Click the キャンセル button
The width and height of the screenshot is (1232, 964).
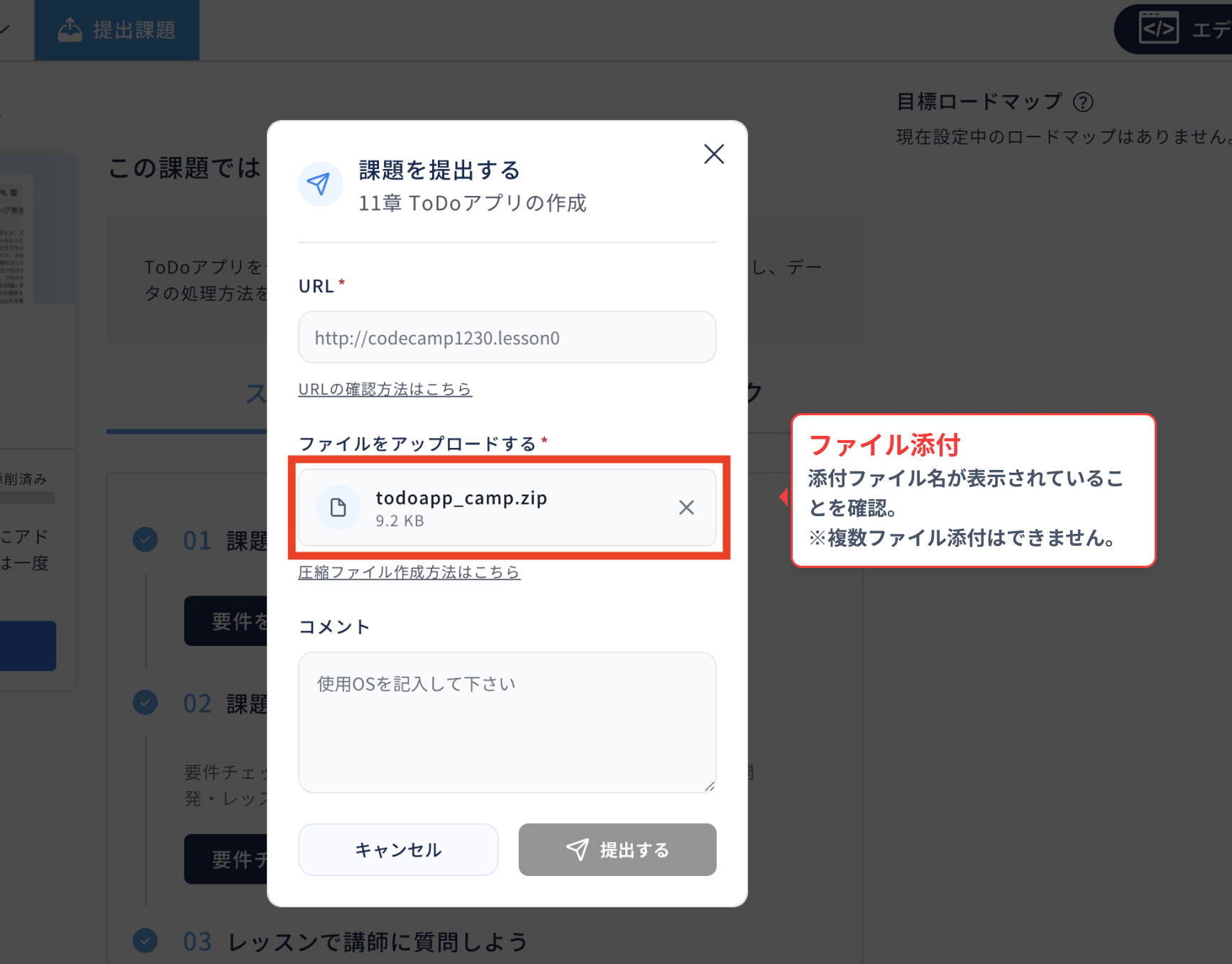(x=398, y=850)
